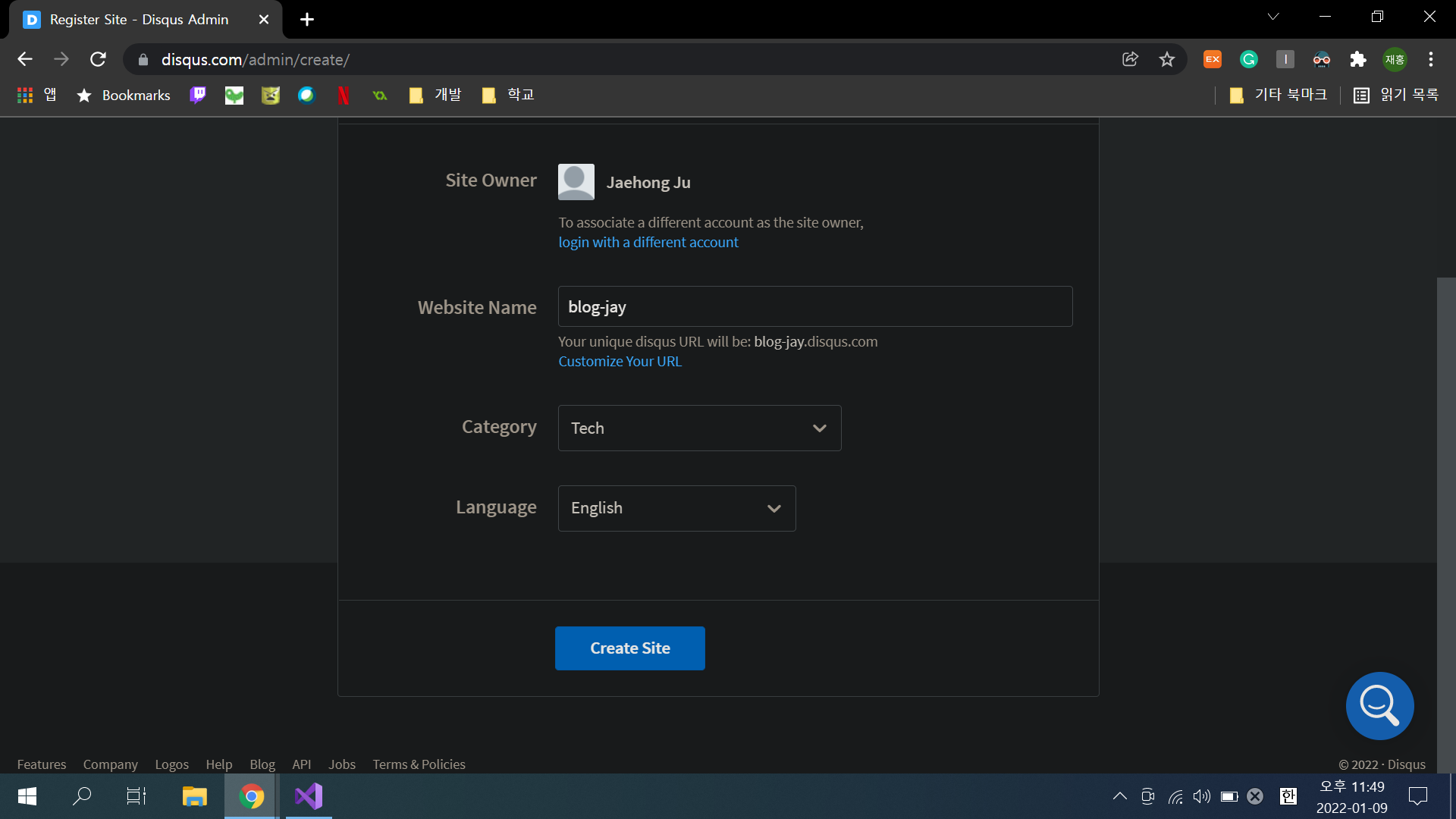The image size is (1456, 819).
Task: Open the Extensions puzzle piece menu
Action: point(1358,59)
